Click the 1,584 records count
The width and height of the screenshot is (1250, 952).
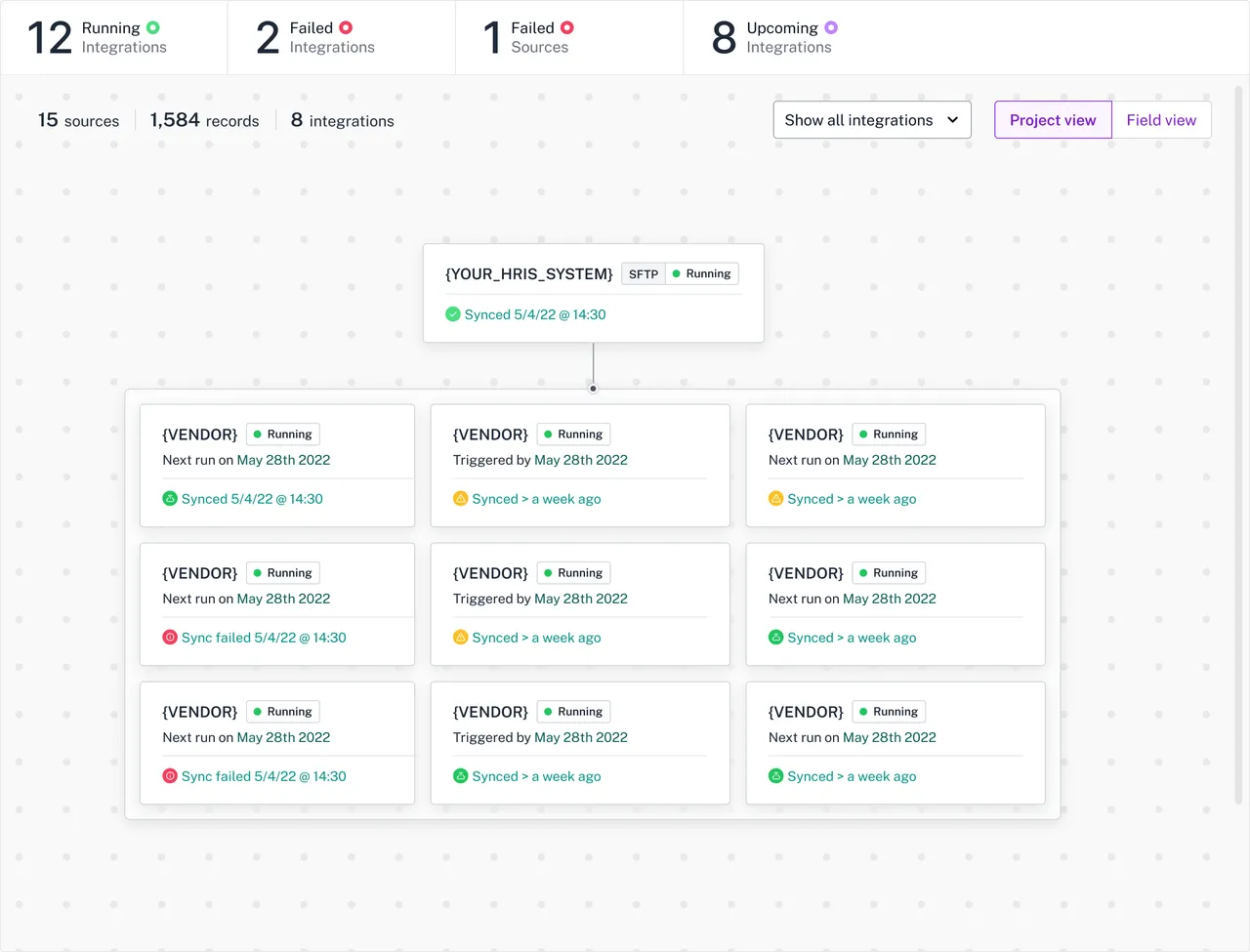[204, 120]
